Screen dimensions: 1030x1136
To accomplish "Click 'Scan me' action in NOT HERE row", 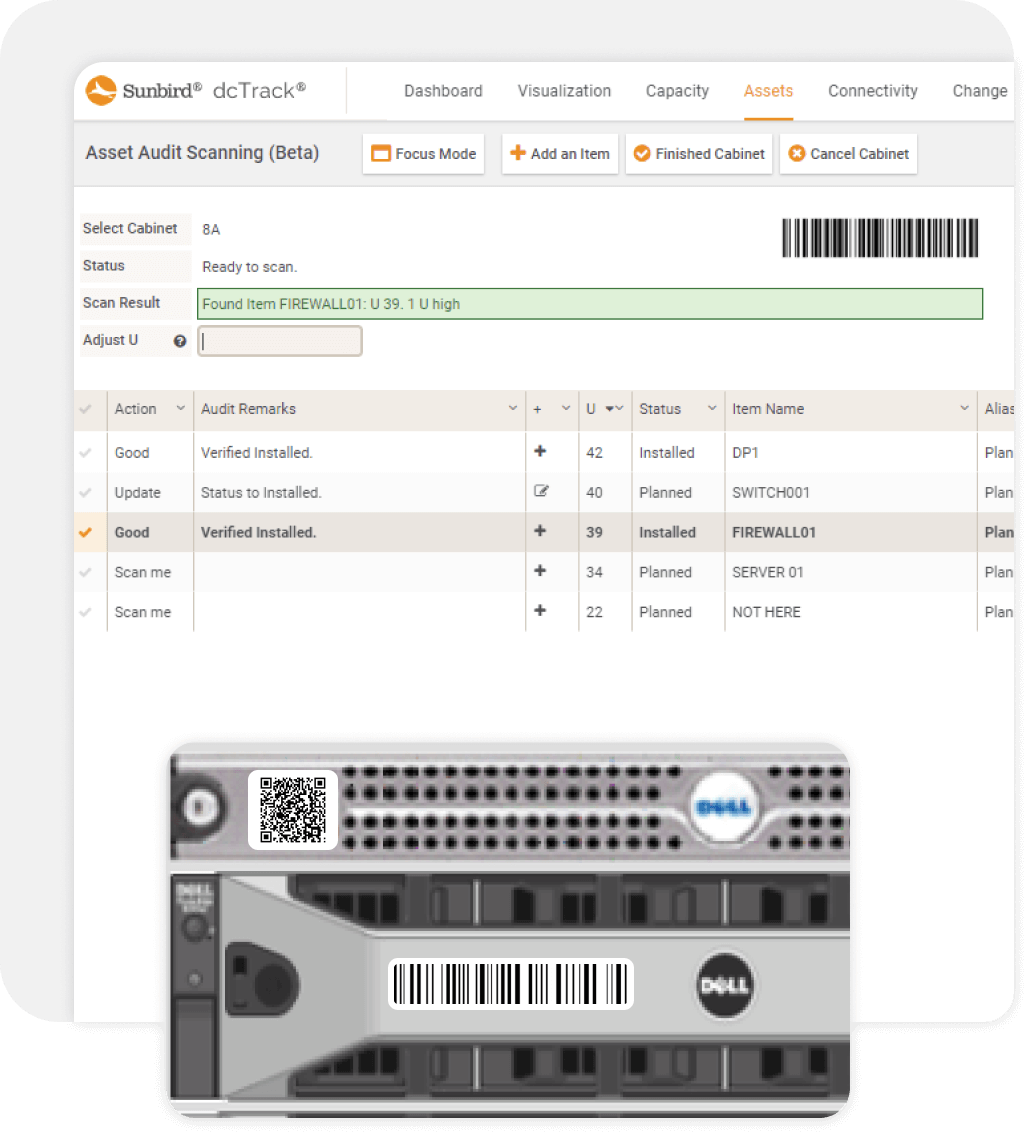I will pyautogui.click(x=143, y=612).
